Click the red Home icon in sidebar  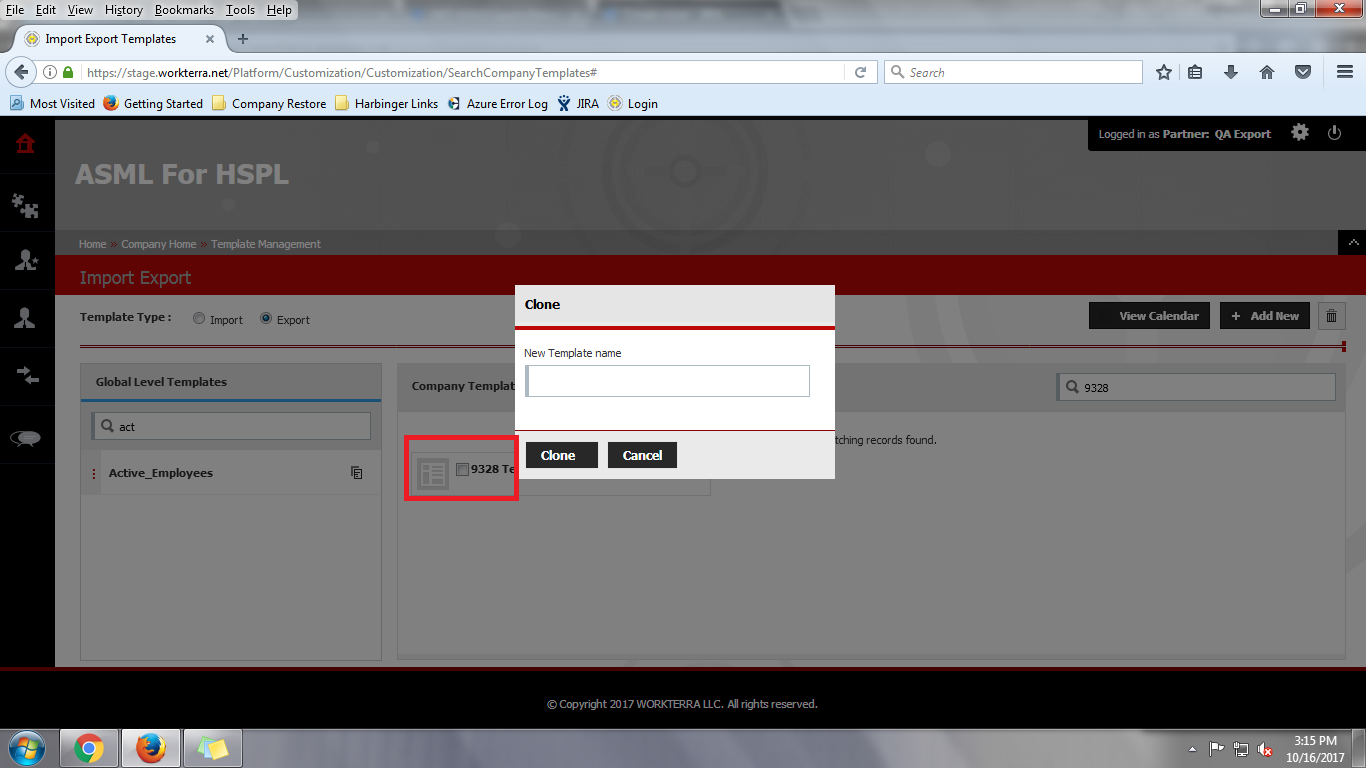click(26, 144)
